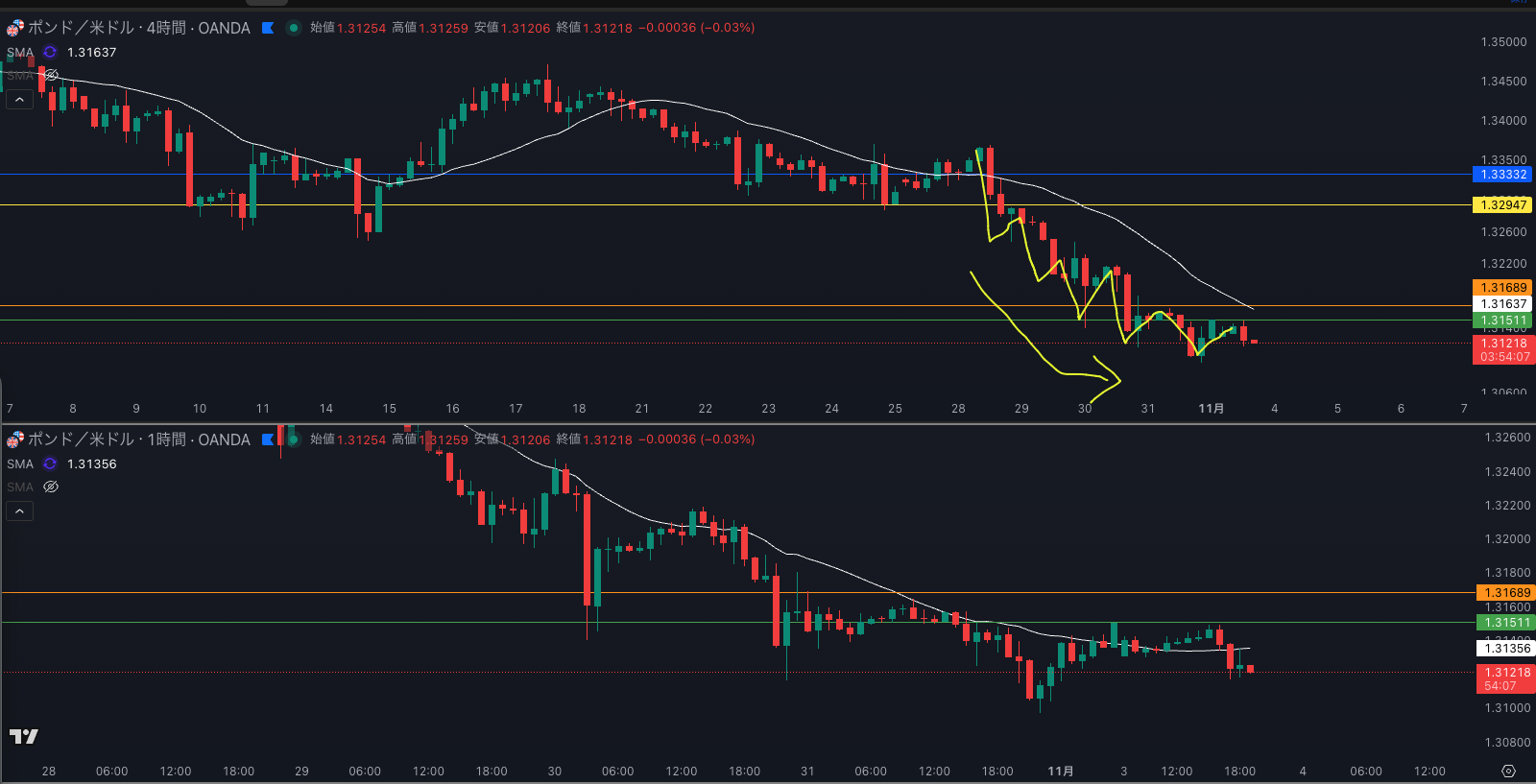Click the 11月 date marker on bottom time axis
The height and width of the screenshot is (784, 1536).
pyautogui.click(x=1060, y=772)
